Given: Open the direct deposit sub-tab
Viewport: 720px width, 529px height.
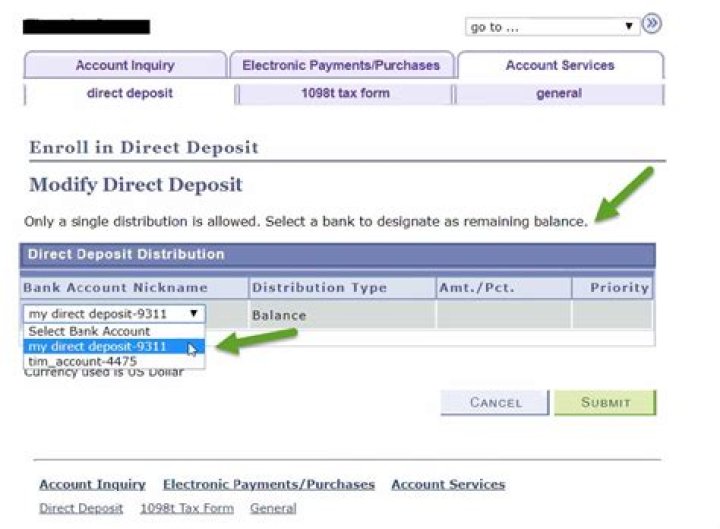Looking at the screenshot, I should coord(130,94).
